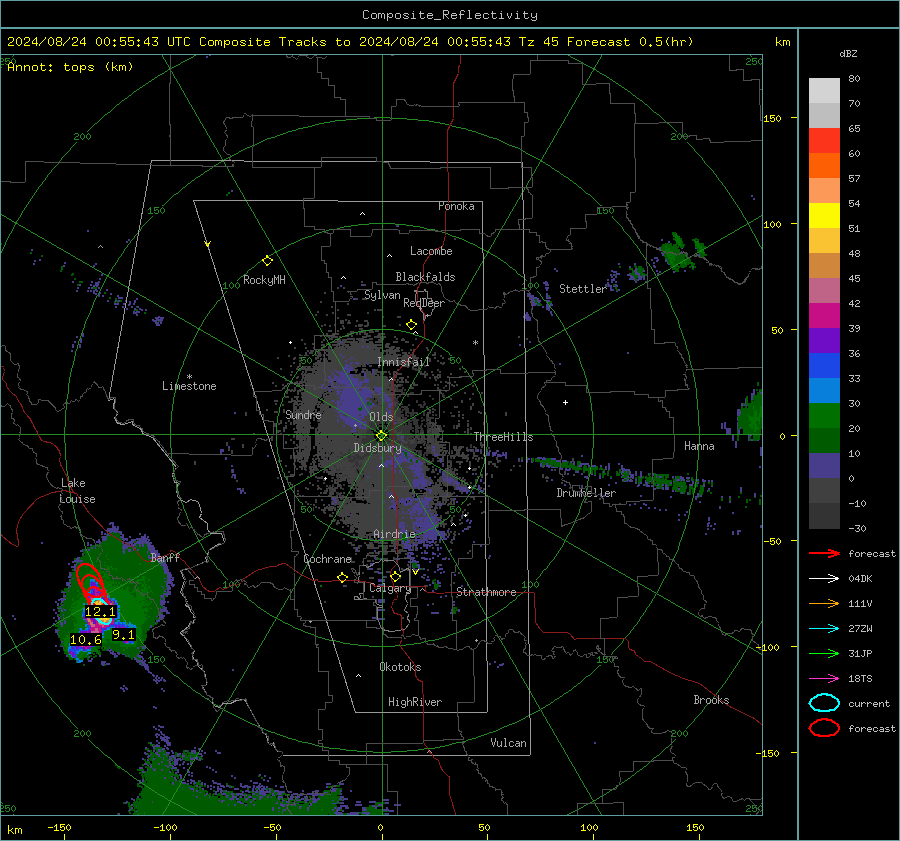Click the Blackfalds label
The width and height of the screenshot is (900, 841).
coord(425,277)
